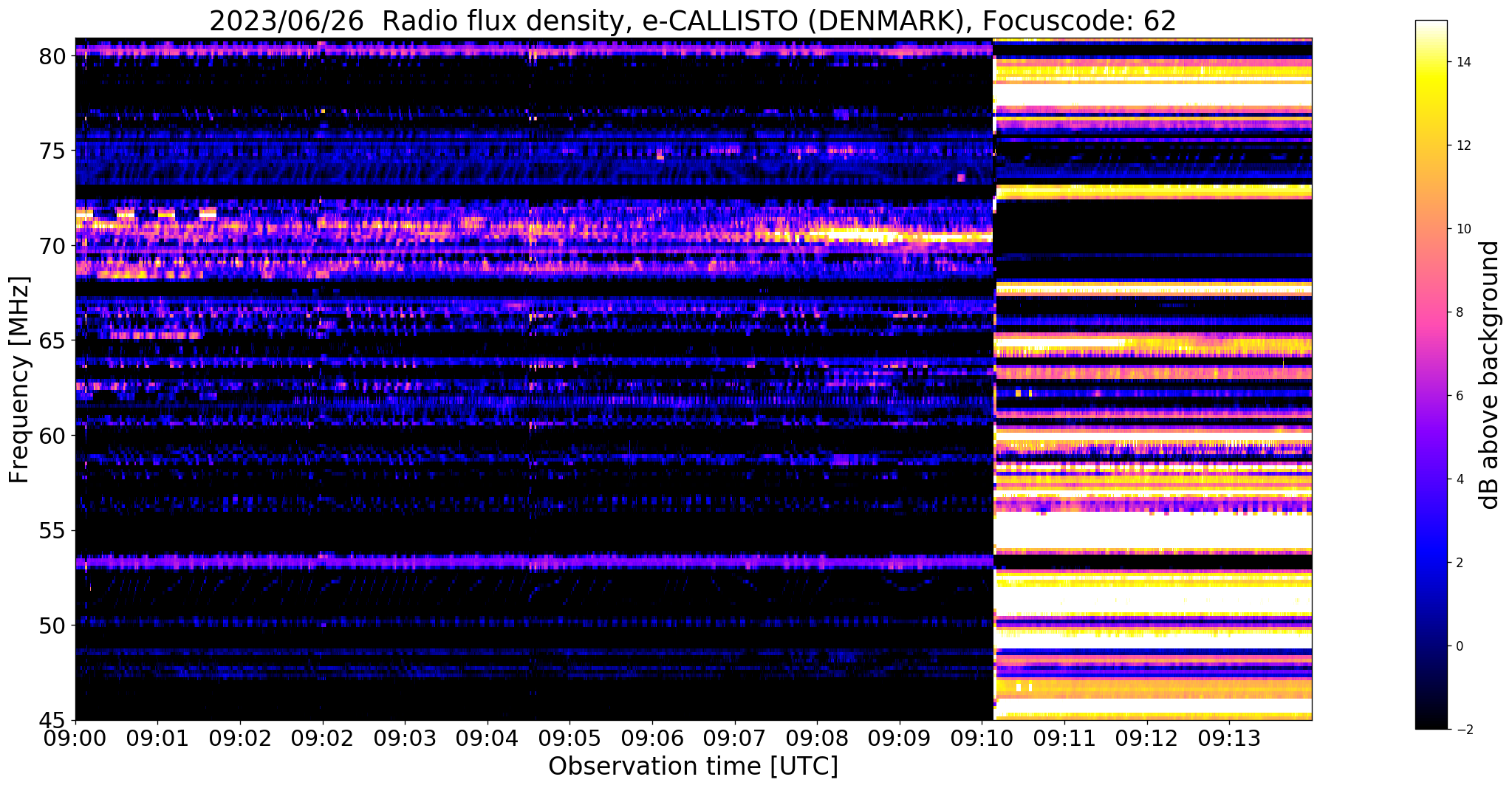Click the 60 MHz tick label

pyautogui.click(x=53, y=436)
